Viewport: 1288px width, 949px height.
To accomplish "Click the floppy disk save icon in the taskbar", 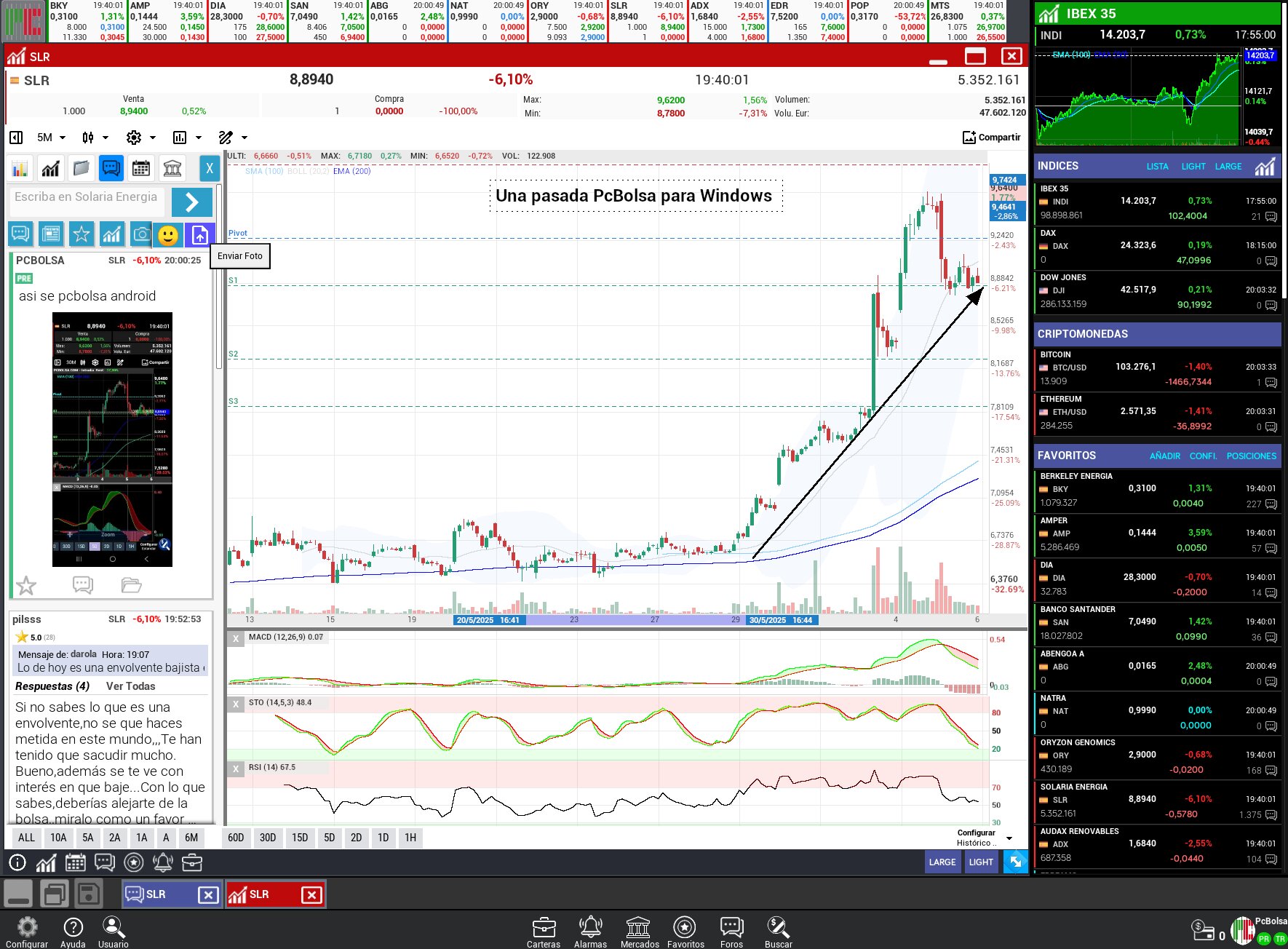I will coord(88,894).
